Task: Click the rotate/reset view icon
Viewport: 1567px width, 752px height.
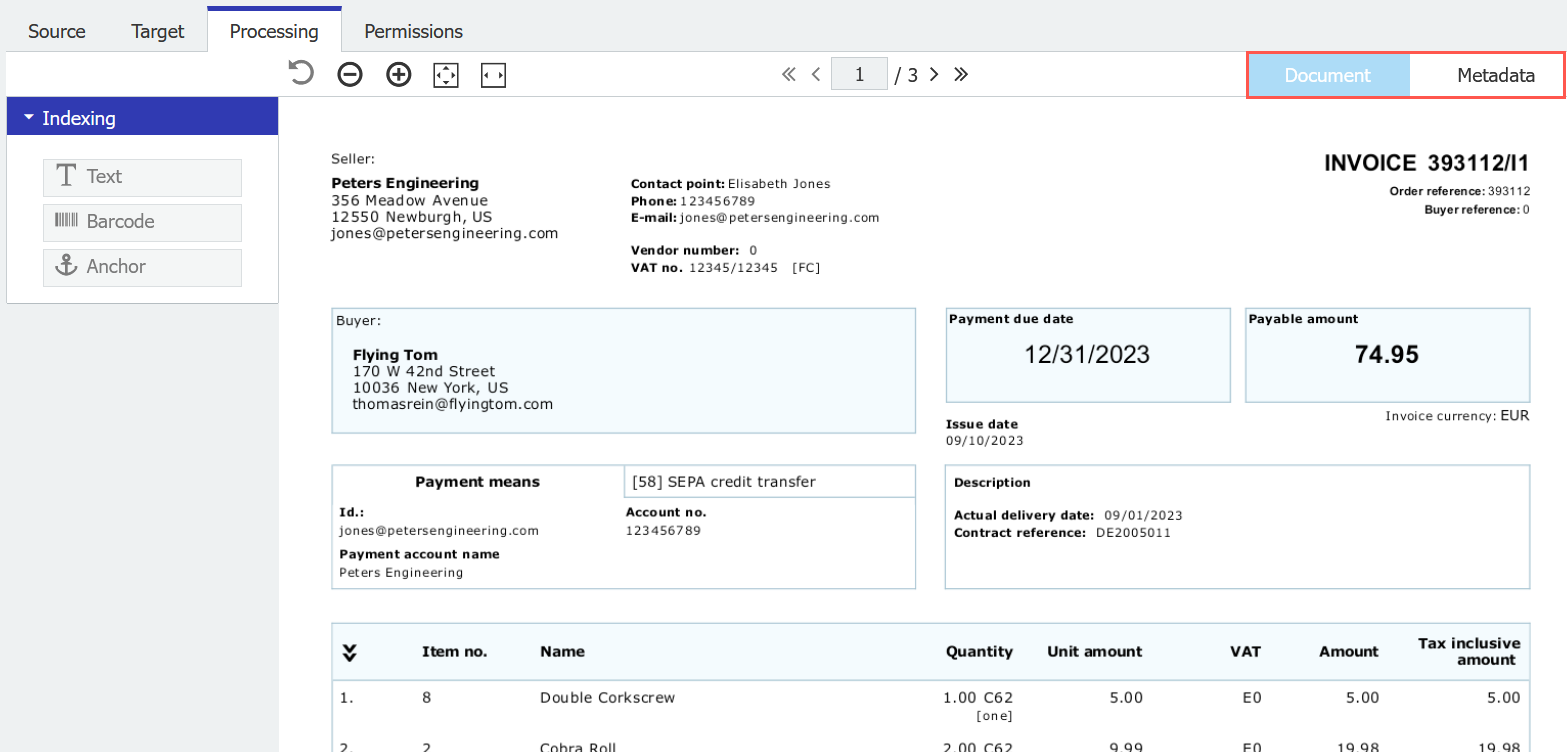Action: (300, 73)
